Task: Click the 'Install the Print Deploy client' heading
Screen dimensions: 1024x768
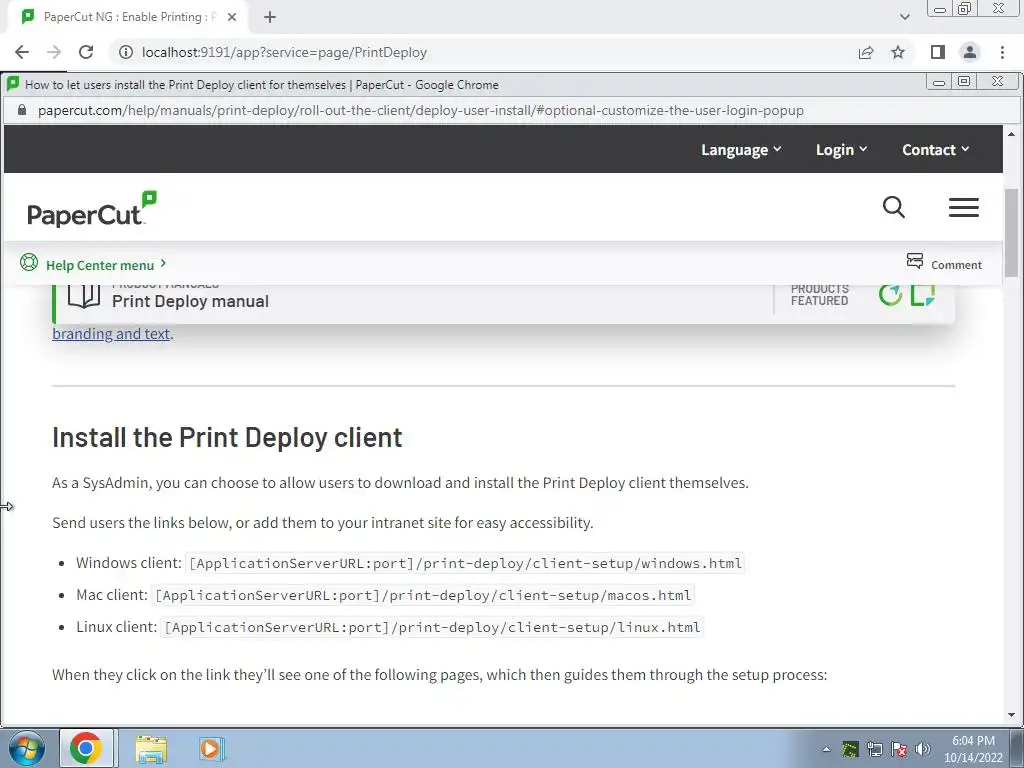Action: 227,438
